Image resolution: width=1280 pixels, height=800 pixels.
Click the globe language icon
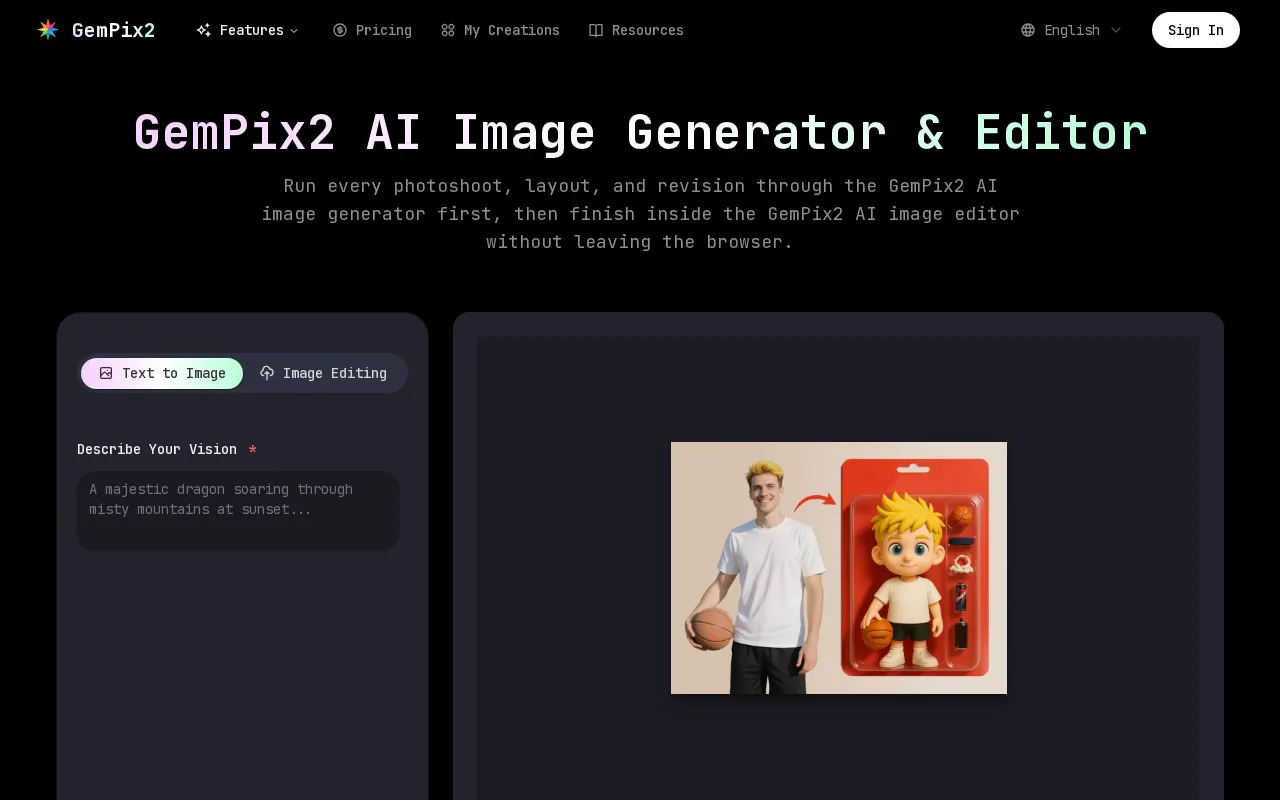point(1028,30)
